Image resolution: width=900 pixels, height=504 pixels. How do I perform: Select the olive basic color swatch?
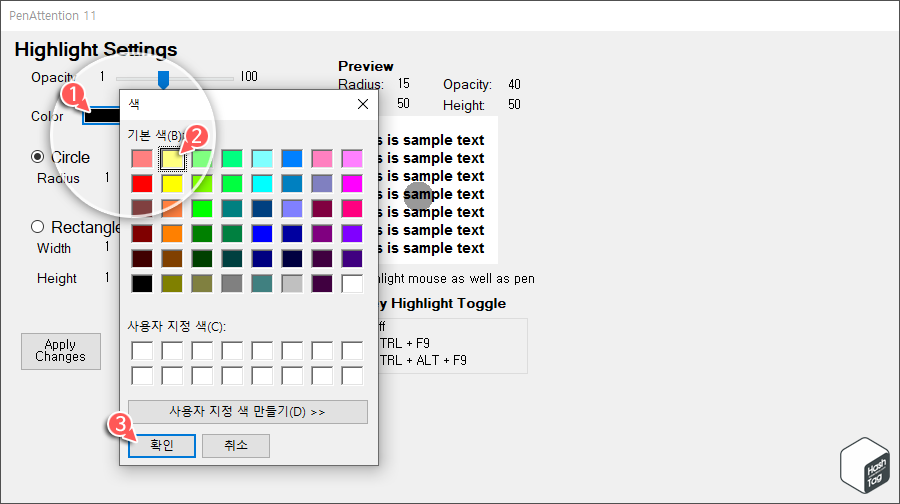click(x=172, y=284)
